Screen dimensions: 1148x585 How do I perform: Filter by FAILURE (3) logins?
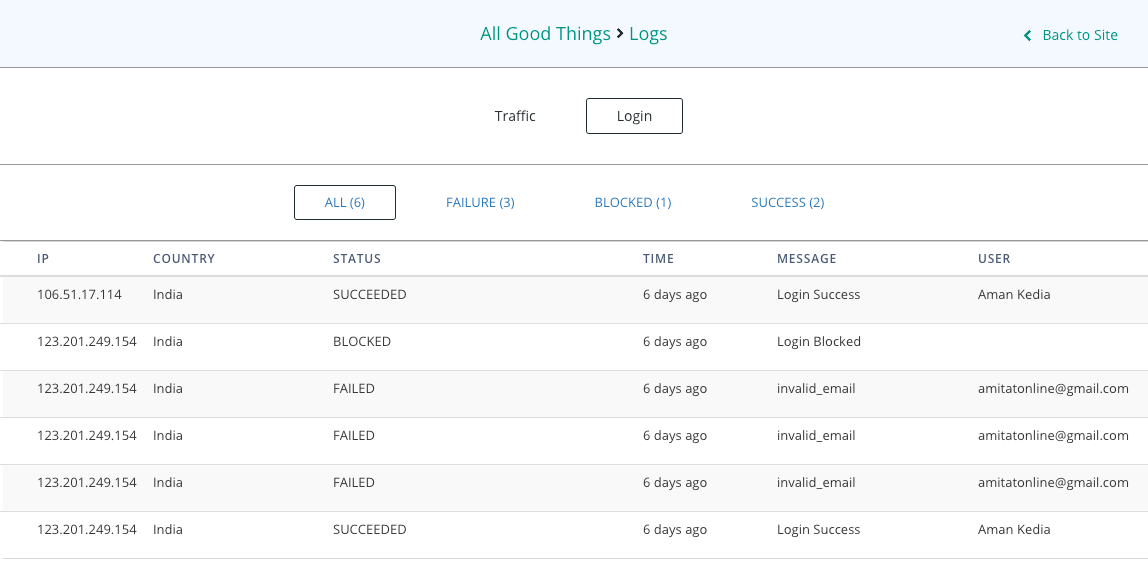coord(480,202)
